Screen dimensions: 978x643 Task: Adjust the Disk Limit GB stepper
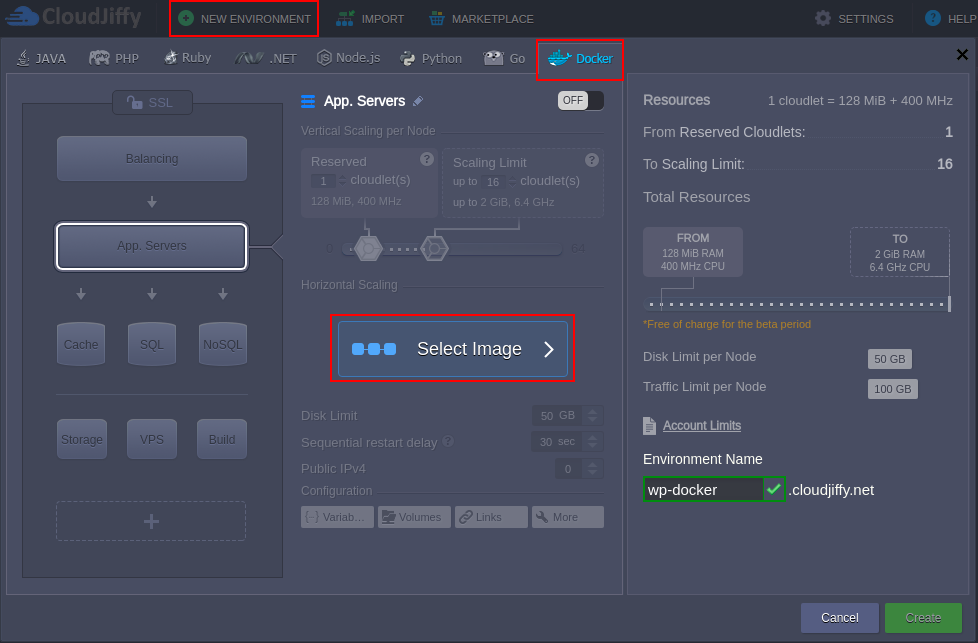(x=593, y=415)
